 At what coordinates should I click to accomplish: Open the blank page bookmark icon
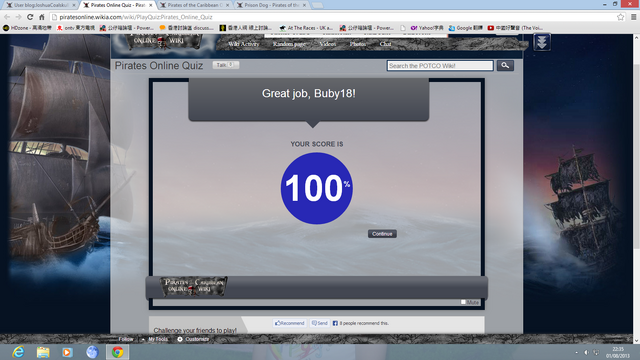403,28
